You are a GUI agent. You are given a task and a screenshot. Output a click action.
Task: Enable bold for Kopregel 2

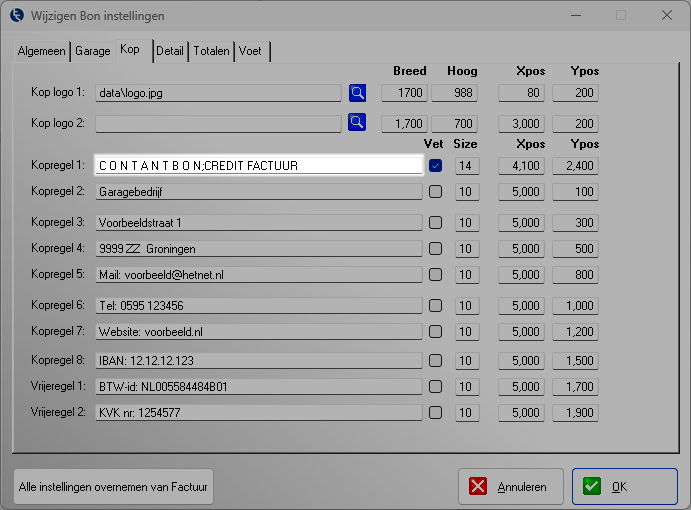[x=435, y=192]
